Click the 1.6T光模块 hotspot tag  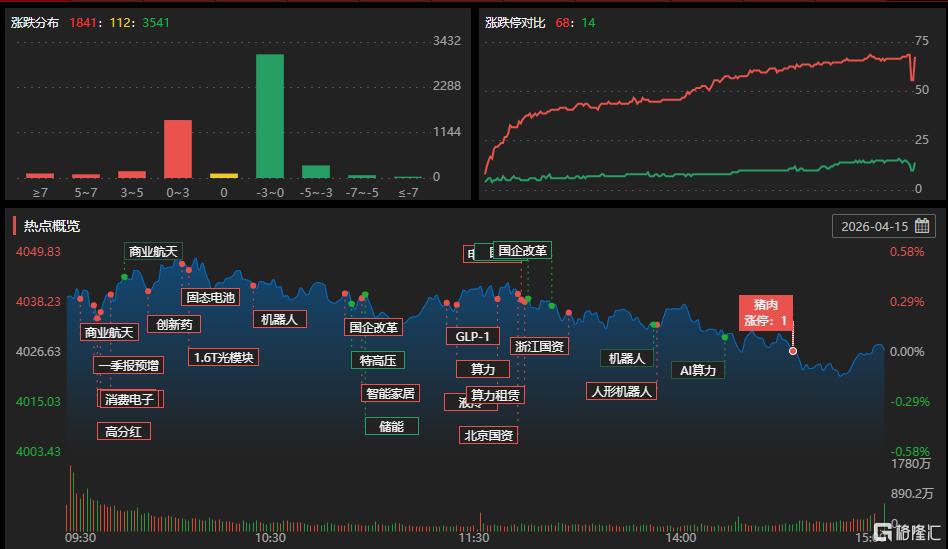coord(224,357)
